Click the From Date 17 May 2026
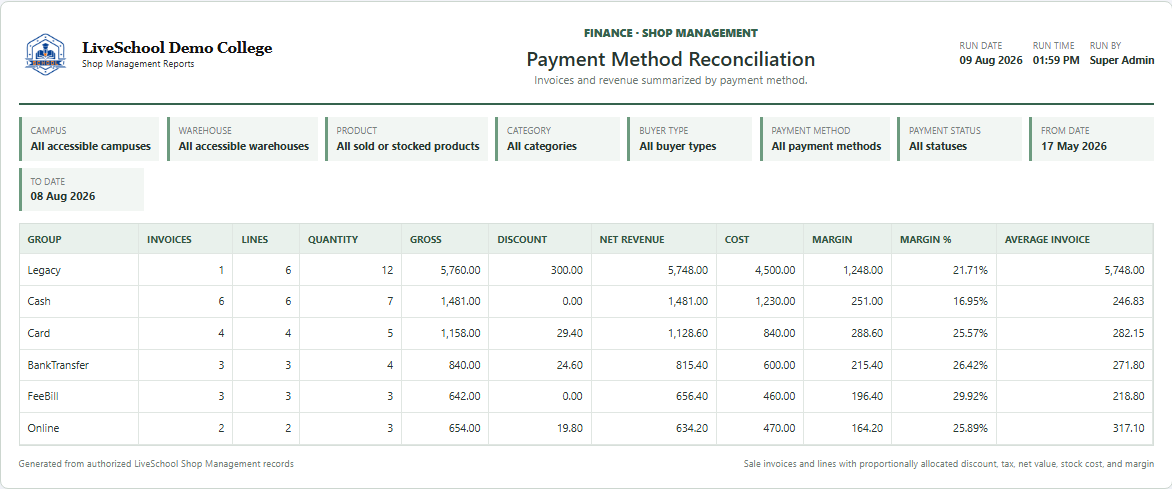This screenshot has width=1173, height=489. (x=1074, y=147)
